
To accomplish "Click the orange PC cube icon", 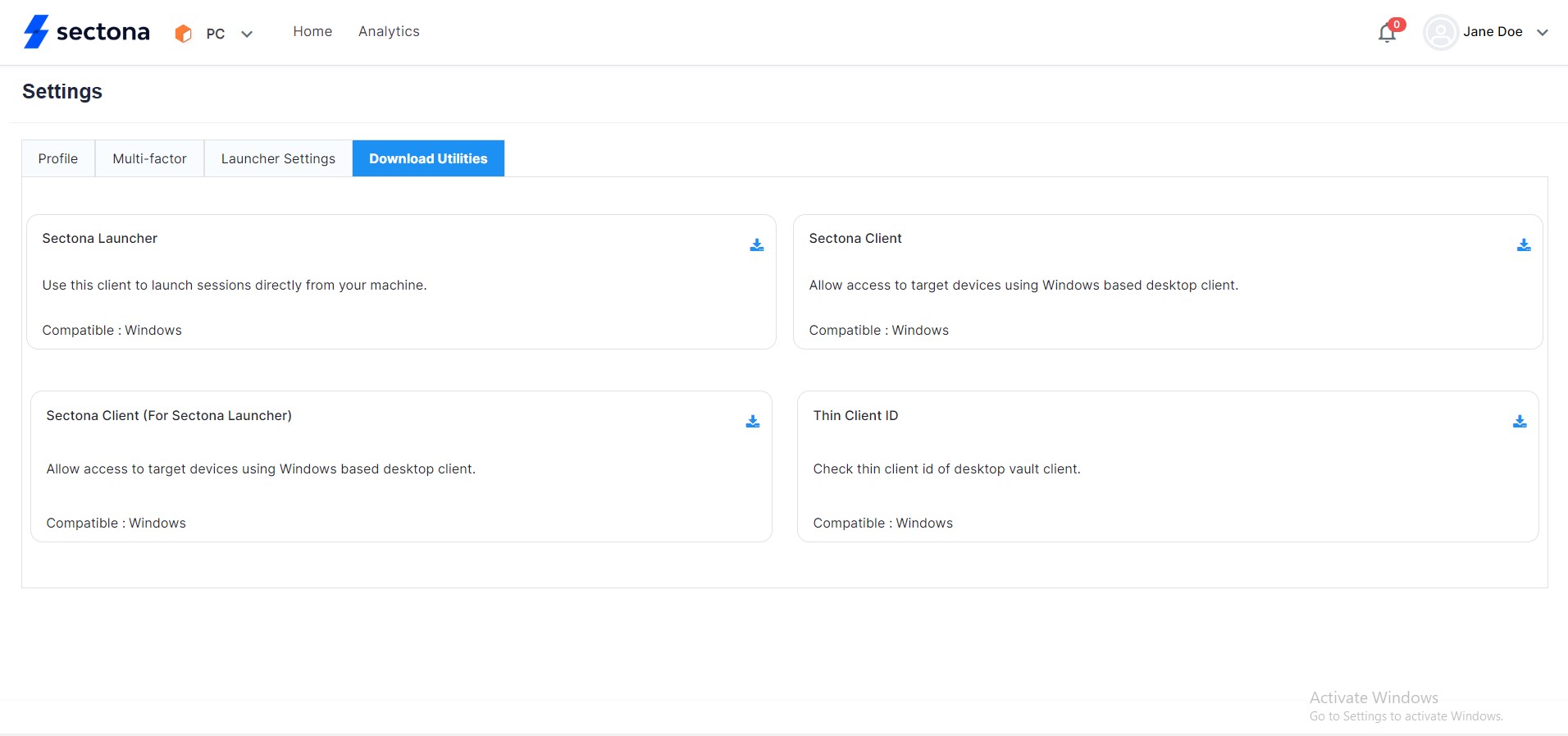I will (x=183, y=34).
